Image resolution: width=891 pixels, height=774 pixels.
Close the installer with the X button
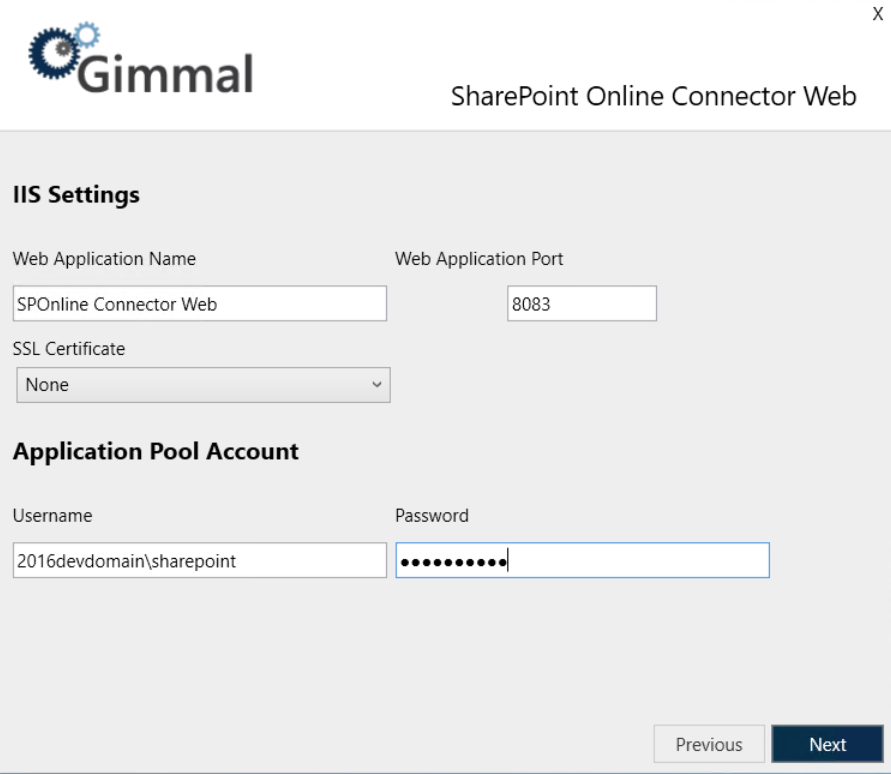point(877,15)
